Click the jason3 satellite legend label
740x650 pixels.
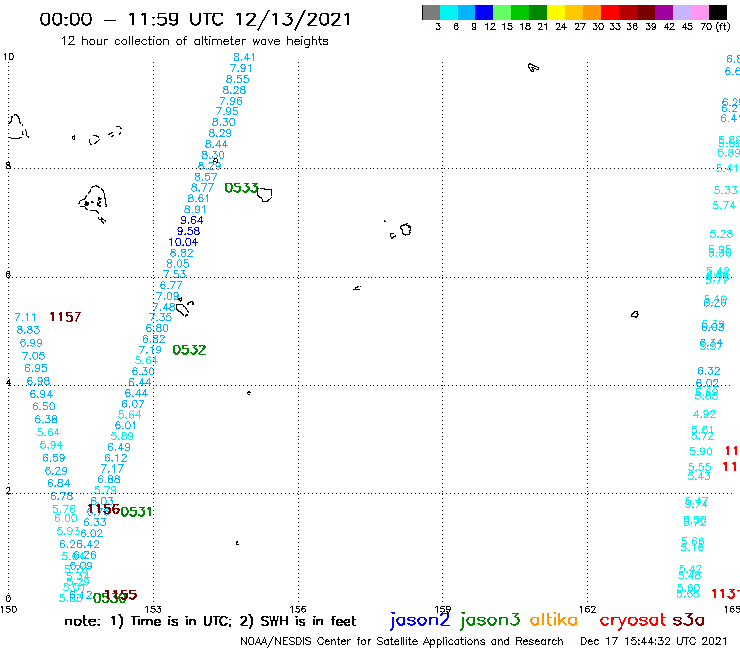click(x=490, y=620)
